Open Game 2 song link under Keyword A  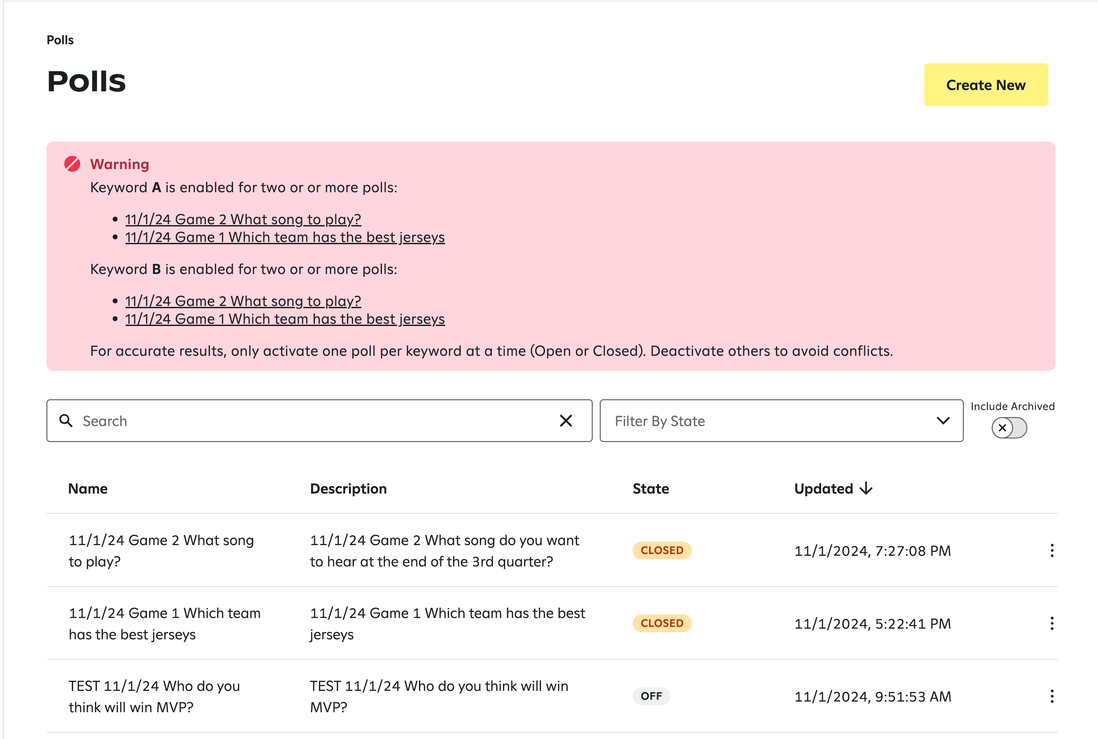[243, 219]
